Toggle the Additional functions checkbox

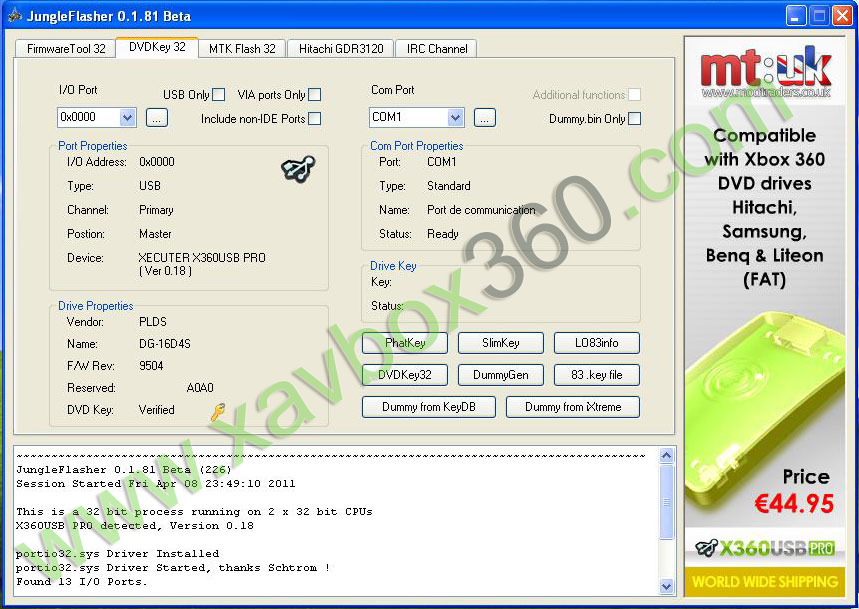pyautogui.click(x=634, y=95)
